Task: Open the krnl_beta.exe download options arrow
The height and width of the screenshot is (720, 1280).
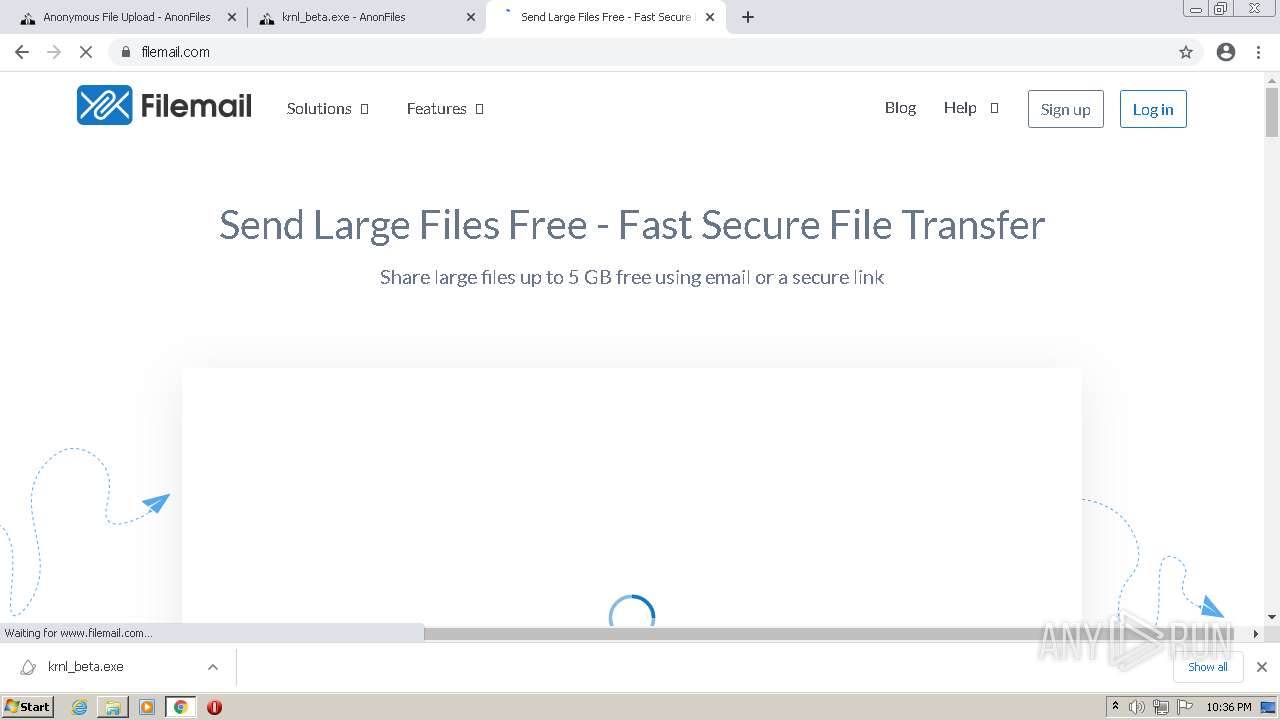Action: pyautogui.click(x=212, y=667)
